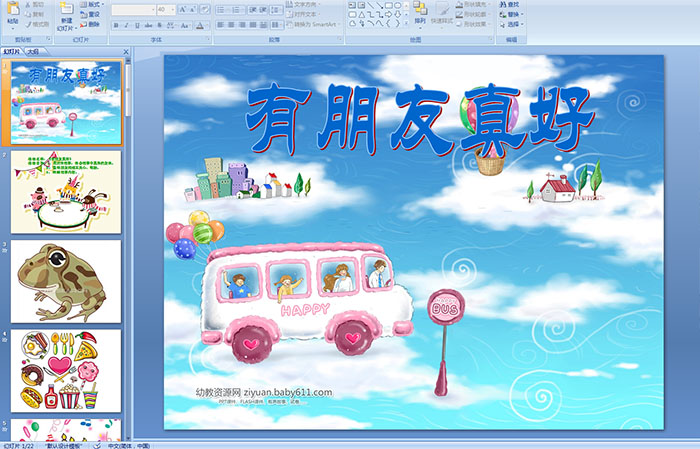
Task: Open the font size dropdown showing 40
Action: 166,9
